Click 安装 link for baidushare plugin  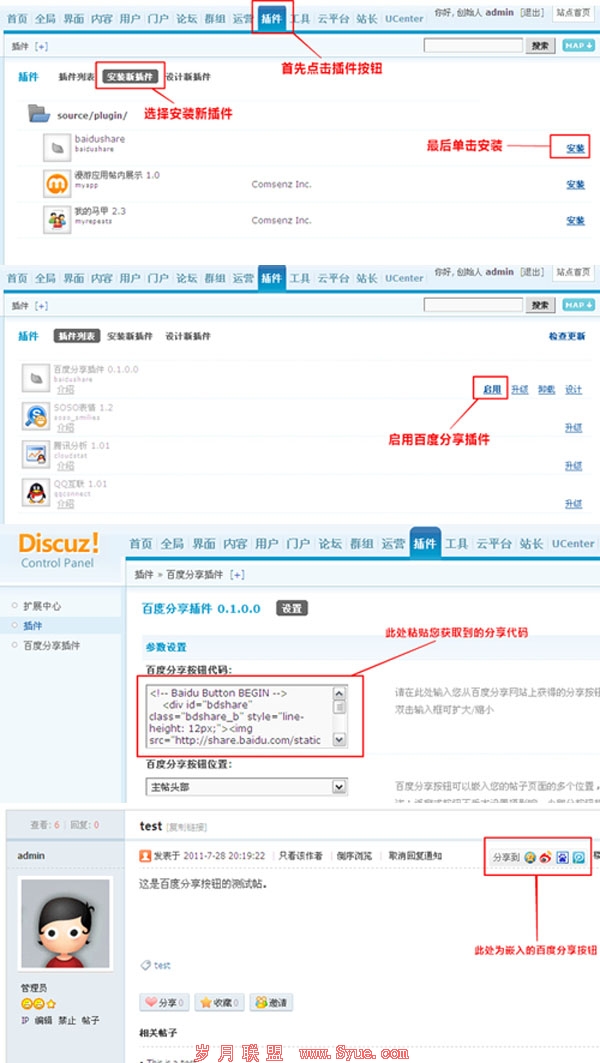(575, 149)
